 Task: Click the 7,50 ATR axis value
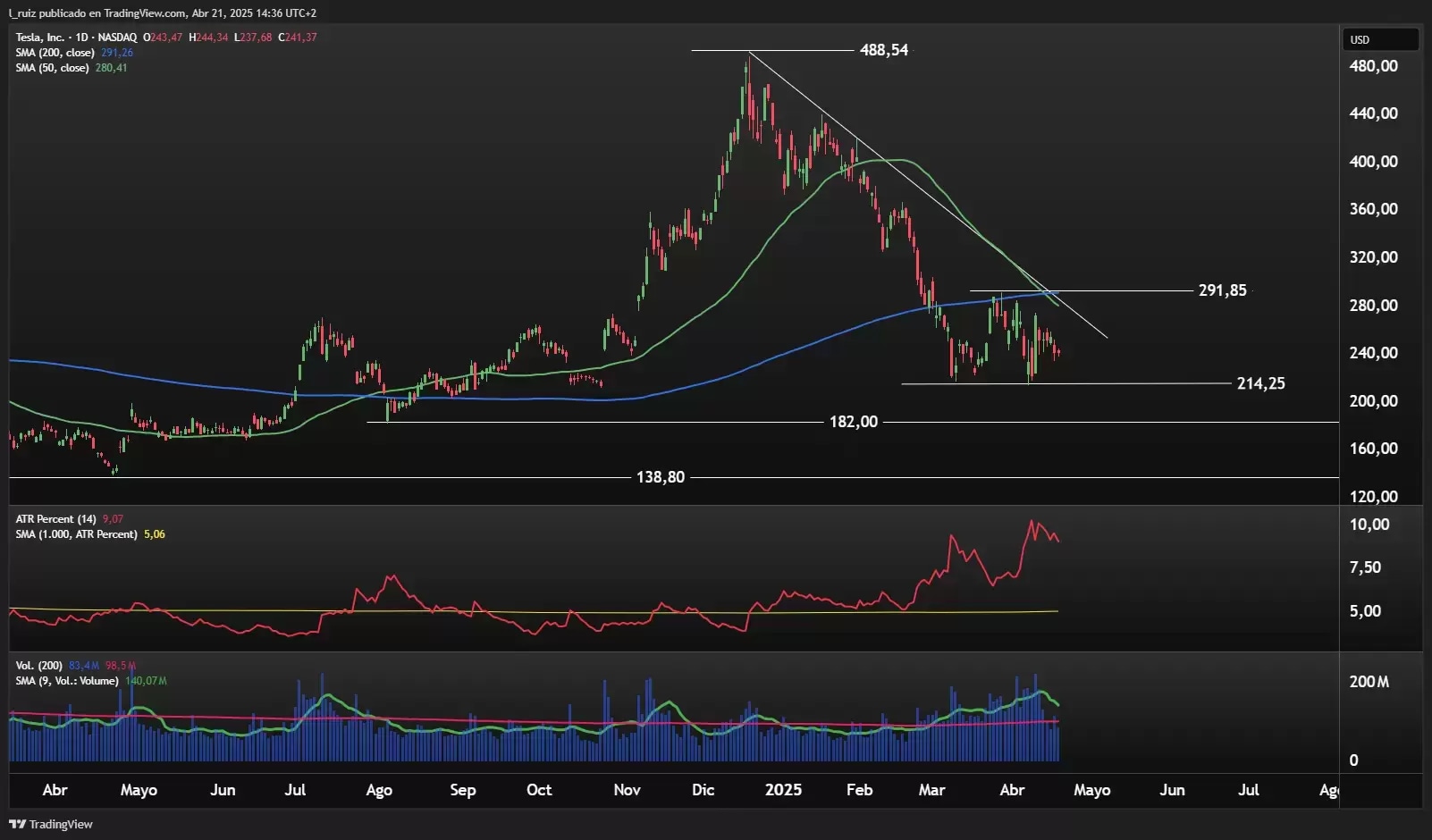coord(1365,567)
